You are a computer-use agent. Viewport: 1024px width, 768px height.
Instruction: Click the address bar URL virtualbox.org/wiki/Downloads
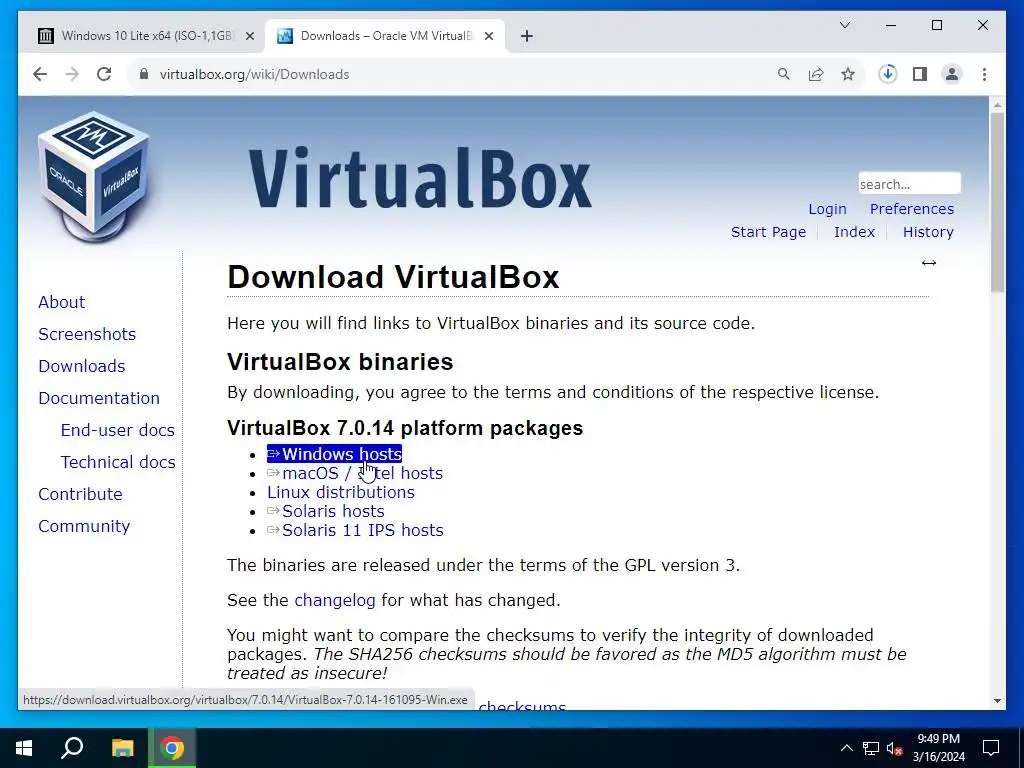click(x=254, y=74)
